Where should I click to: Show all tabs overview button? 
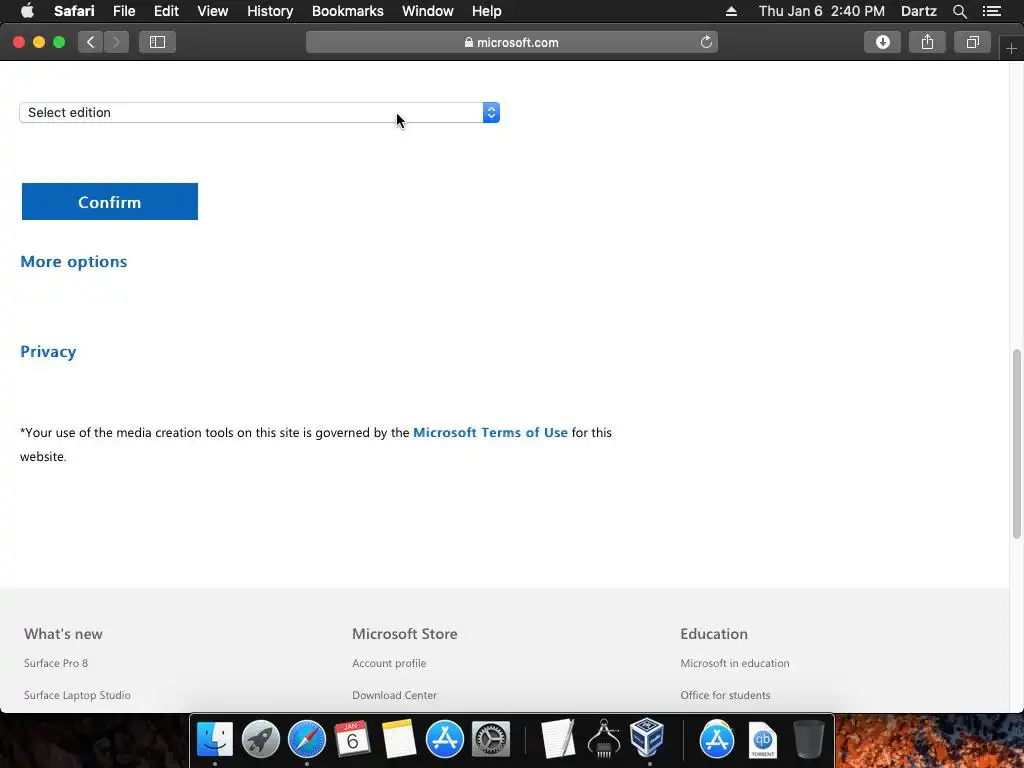tap(972, 42)
